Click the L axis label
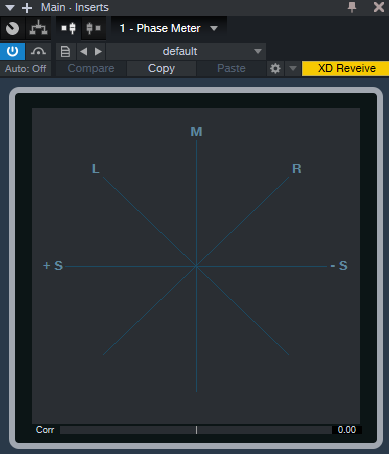This screenshot has width=389, height=454. click(x=96, y=169)
